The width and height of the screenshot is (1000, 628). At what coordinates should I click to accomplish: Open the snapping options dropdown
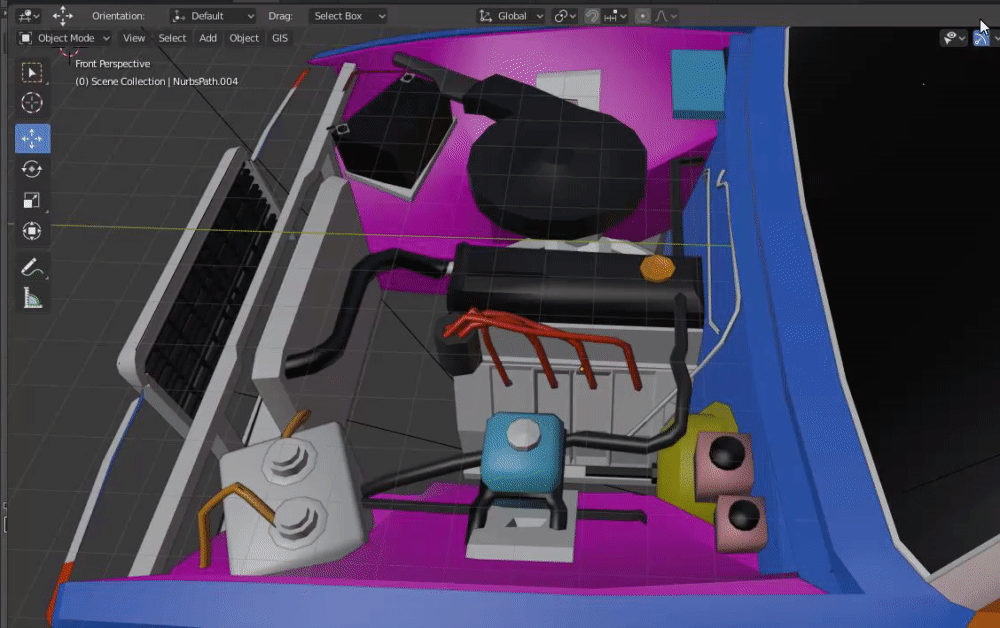click(615, 16)
